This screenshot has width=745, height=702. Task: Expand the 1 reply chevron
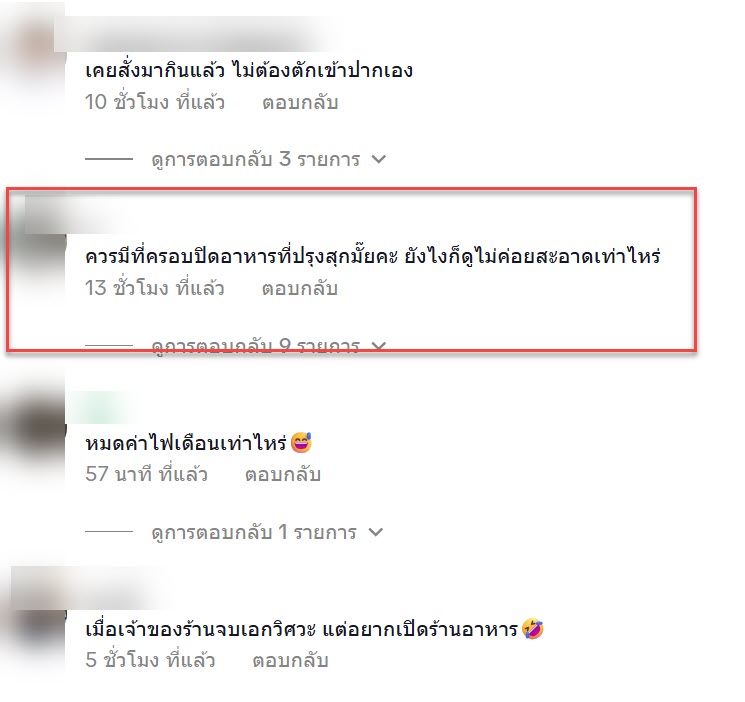click(375, 532)
